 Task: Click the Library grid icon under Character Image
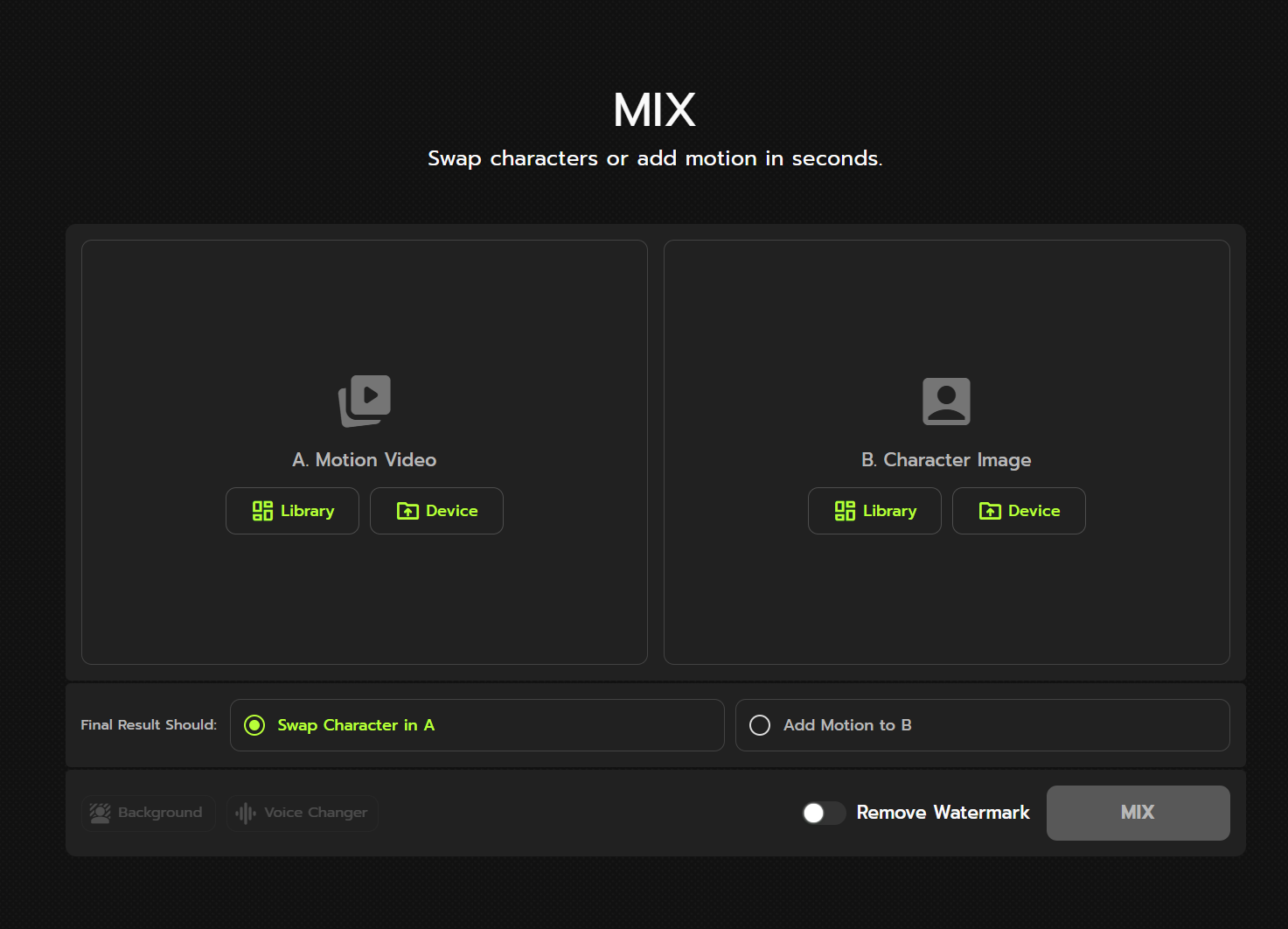845,511
